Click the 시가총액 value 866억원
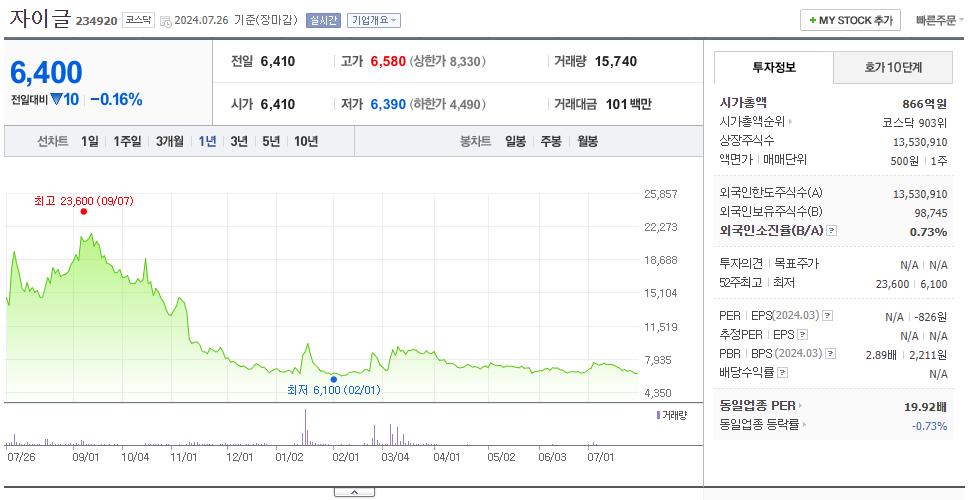Viewport: 968px width, 500px height. pyautogui.click(x=924, y=104)
